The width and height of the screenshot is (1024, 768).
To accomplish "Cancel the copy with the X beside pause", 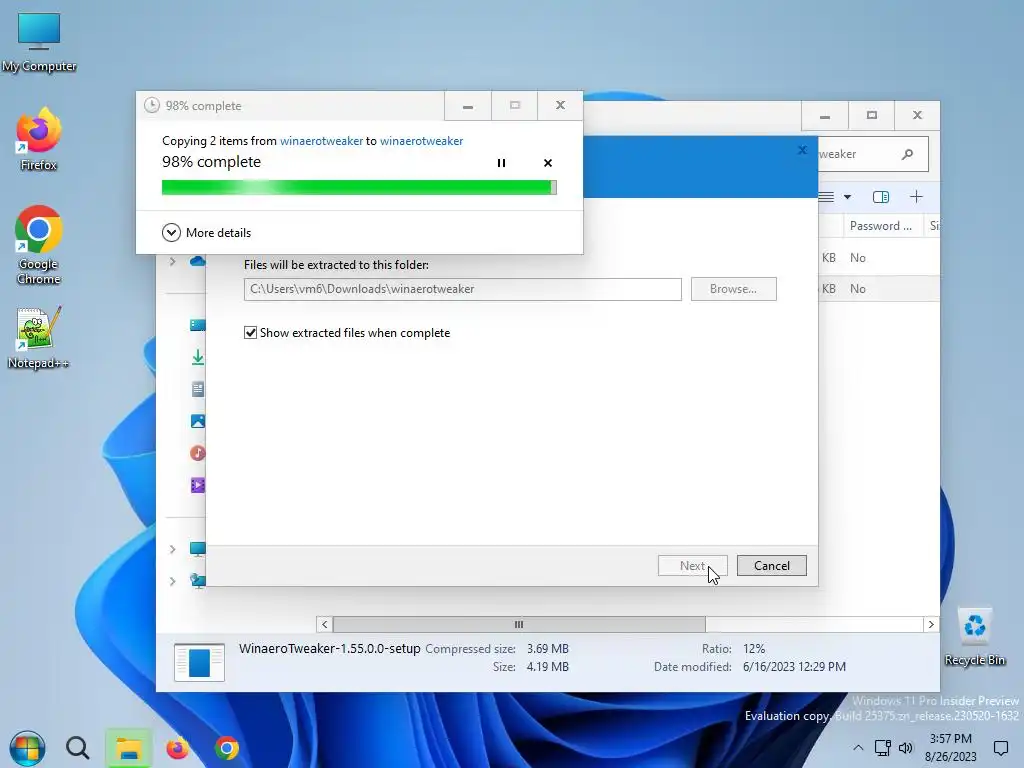I will click(548, 163).
